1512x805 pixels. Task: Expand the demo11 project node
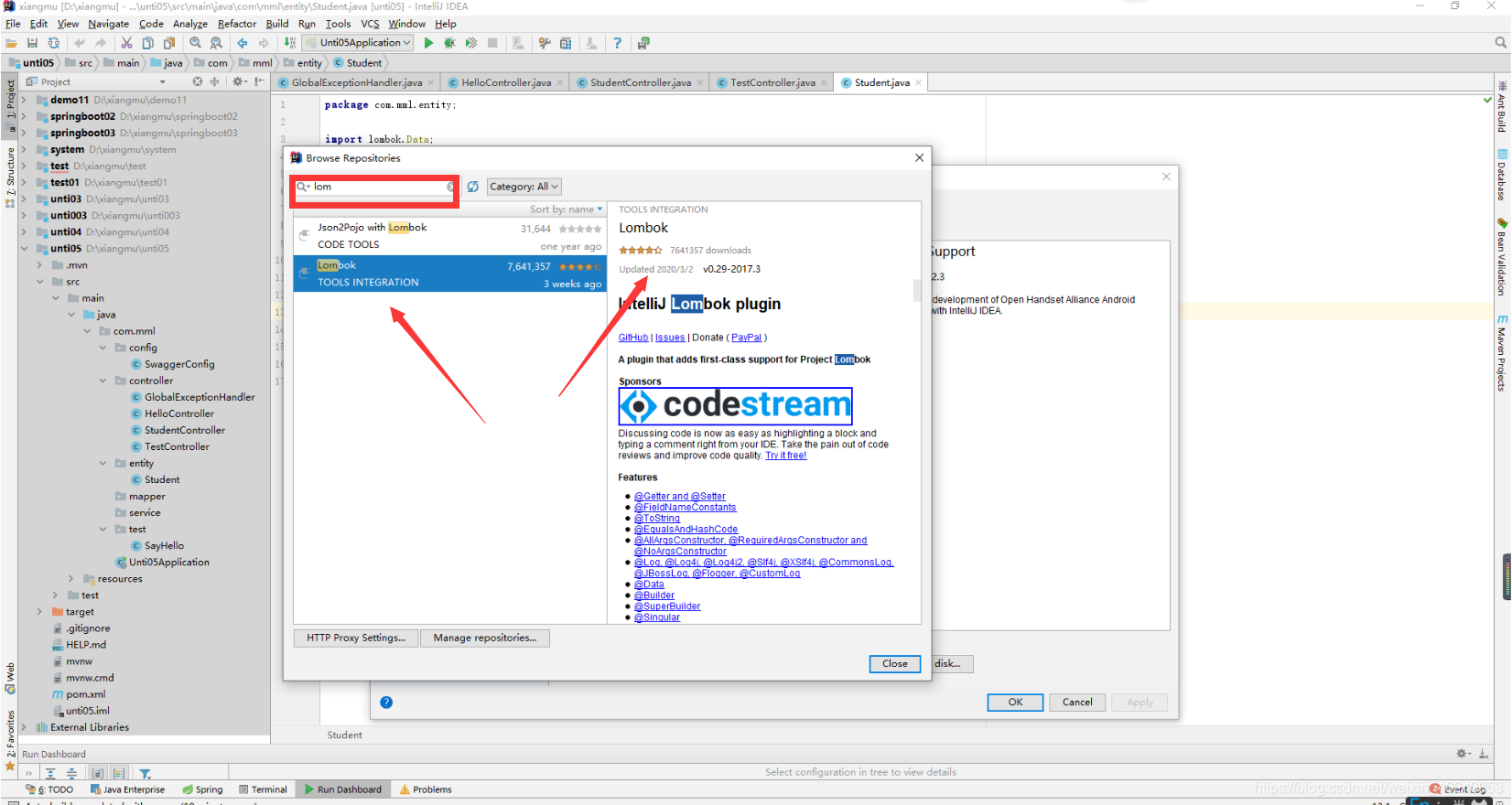pos(25,100)
